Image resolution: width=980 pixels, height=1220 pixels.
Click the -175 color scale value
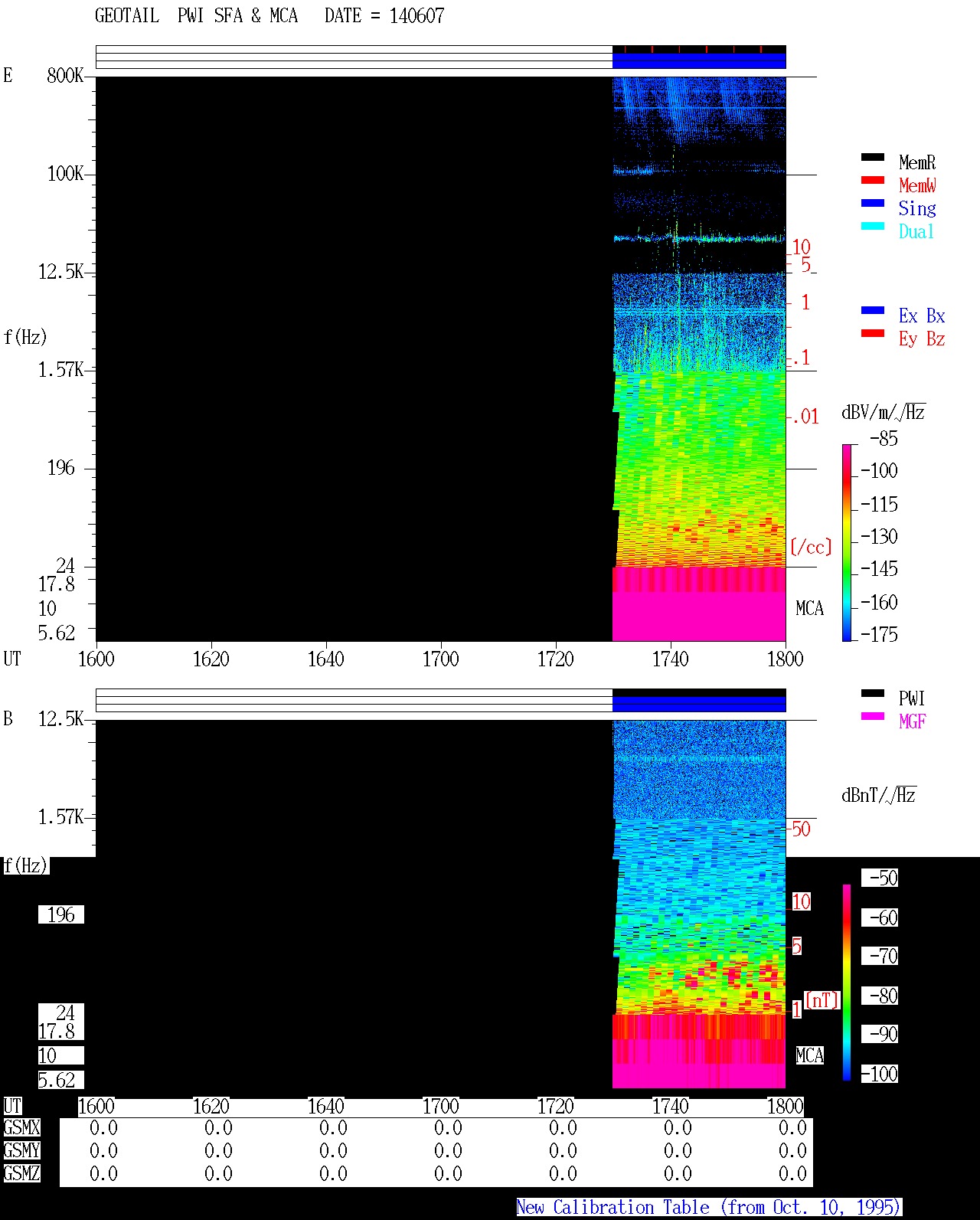click(879, 634)
